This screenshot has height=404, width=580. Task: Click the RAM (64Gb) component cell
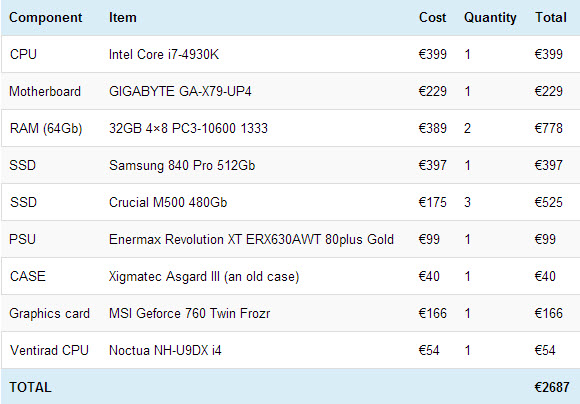click(x=46, y=128)
